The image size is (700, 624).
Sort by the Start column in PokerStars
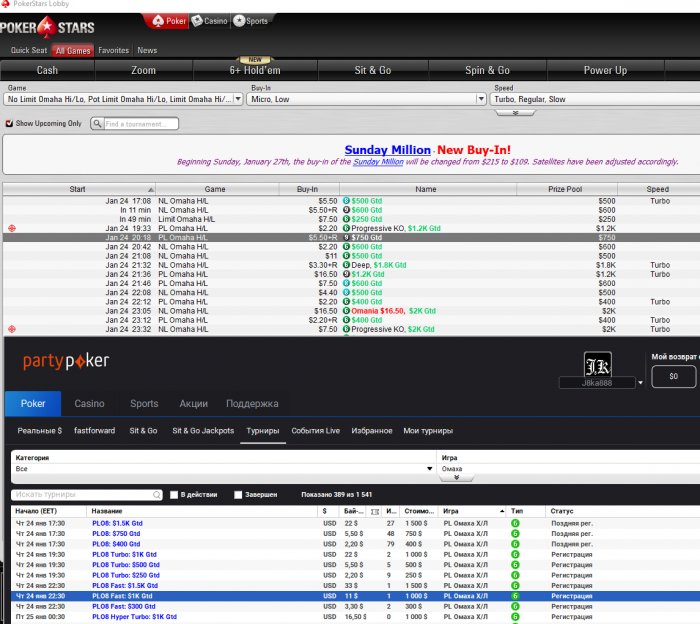(79, 189)
